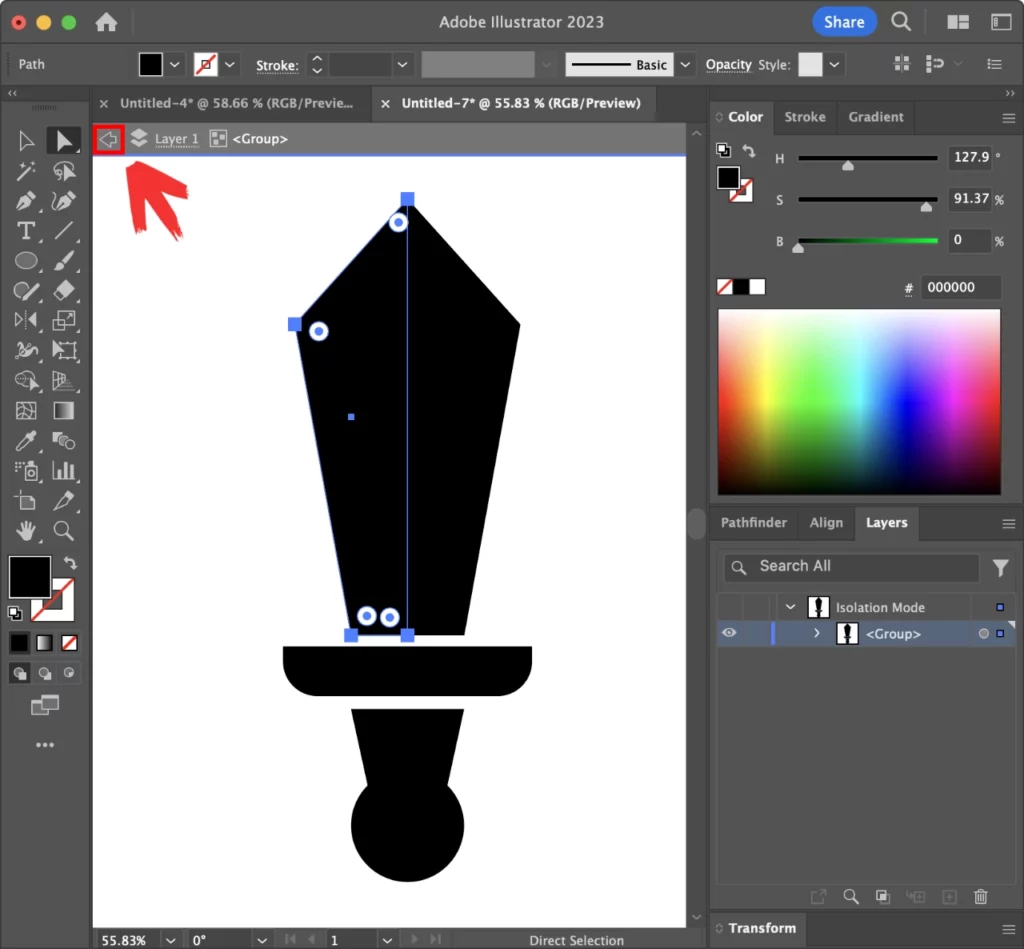Image resolution: width=1024 pixels, height=949 pixels.
Task: Click the Opacity link in control bar
Action: (x=728, y=65)
